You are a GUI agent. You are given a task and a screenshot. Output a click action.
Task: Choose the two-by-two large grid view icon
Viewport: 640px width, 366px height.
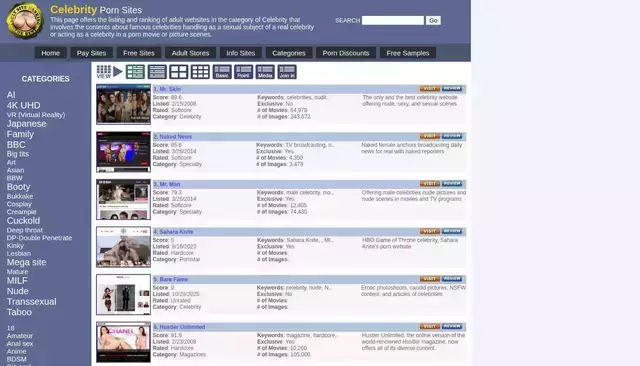178,72
